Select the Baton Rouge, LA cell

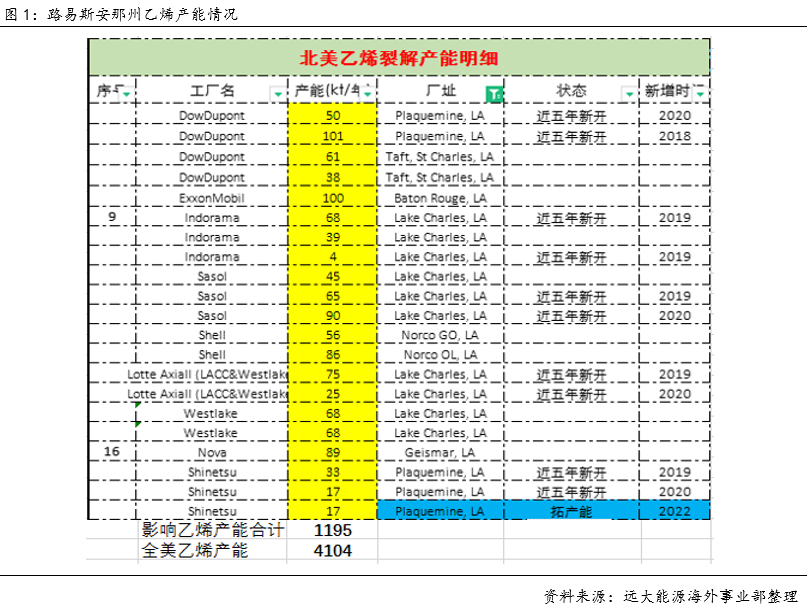[x=440, y=198]
